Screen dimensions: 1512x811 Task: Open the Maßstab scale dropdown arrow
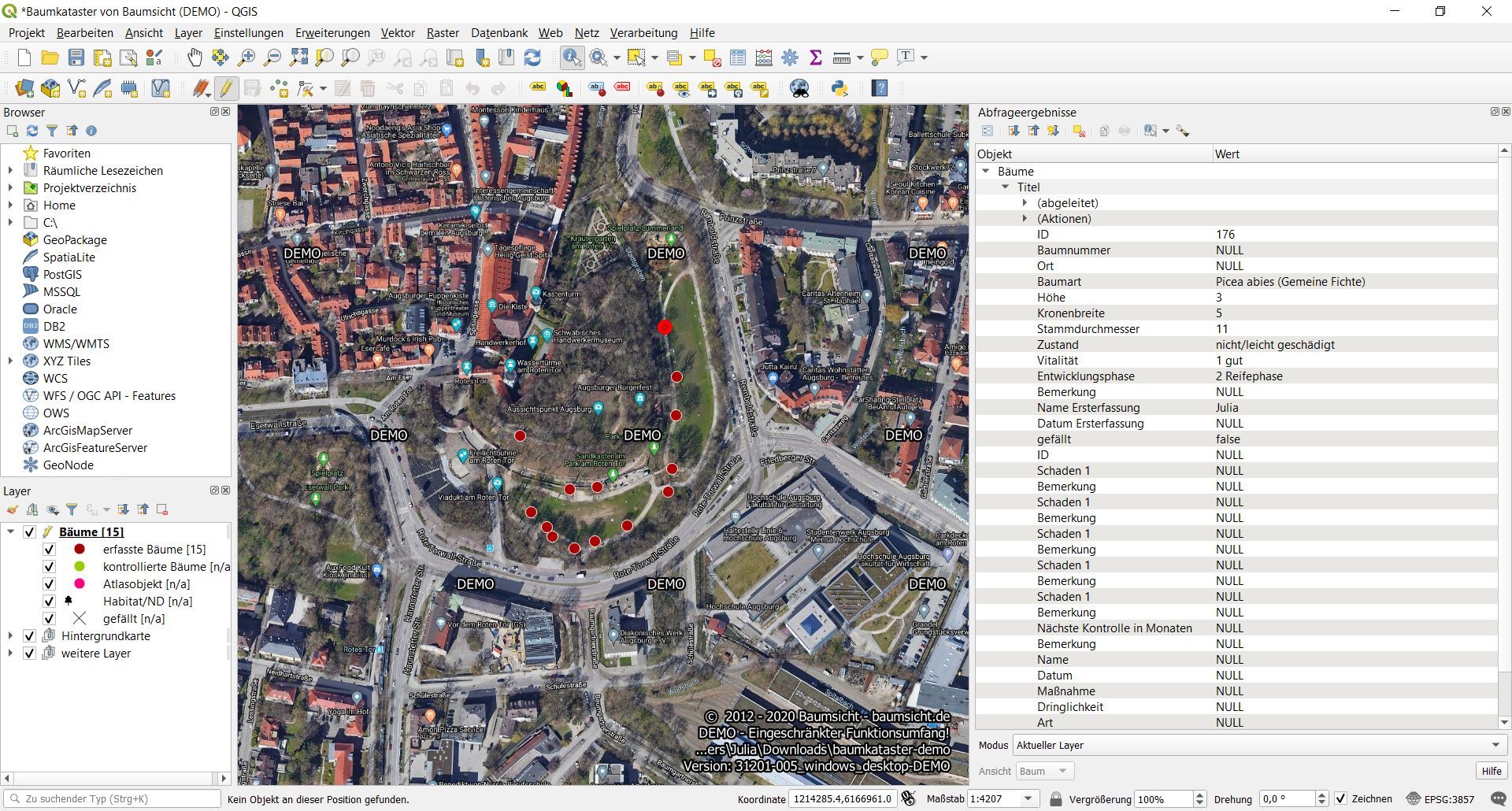click(1028, 798)
